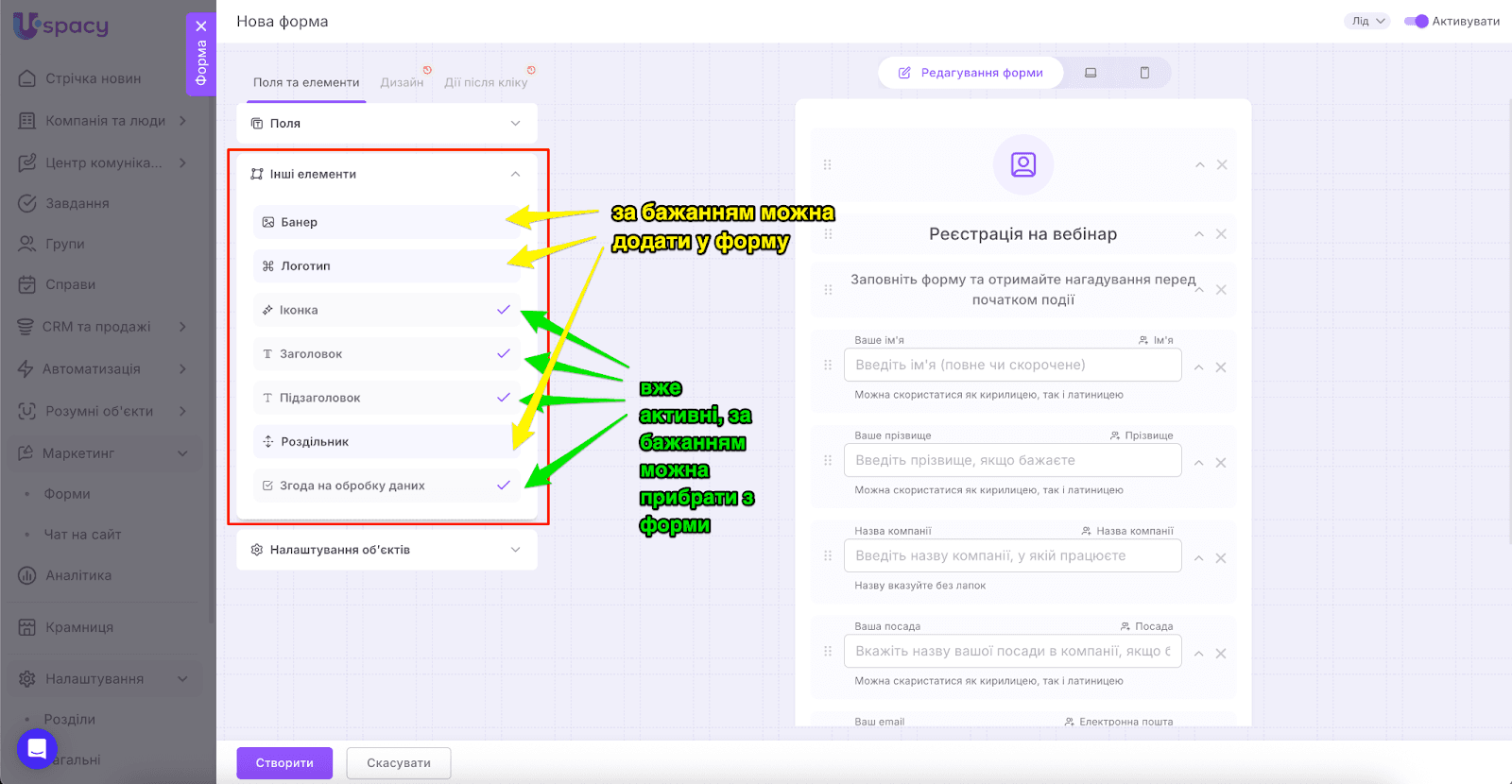Switch to Дизайн tab
The width and height of the screenshot is (1512, 784).
402,82
